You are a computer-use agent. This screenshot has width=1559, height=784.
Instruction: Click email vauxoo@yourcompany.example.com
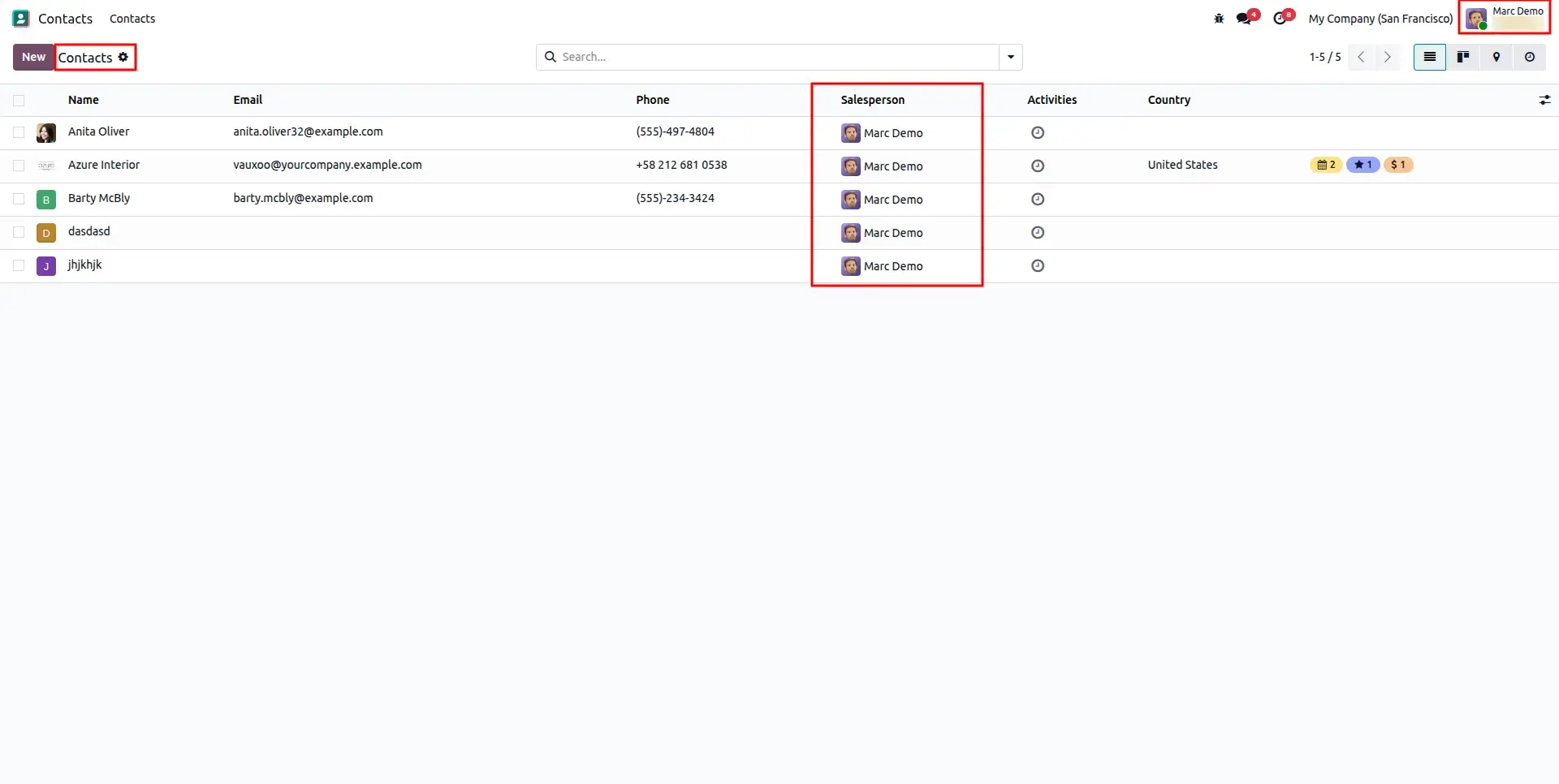[x=327, y=165]
